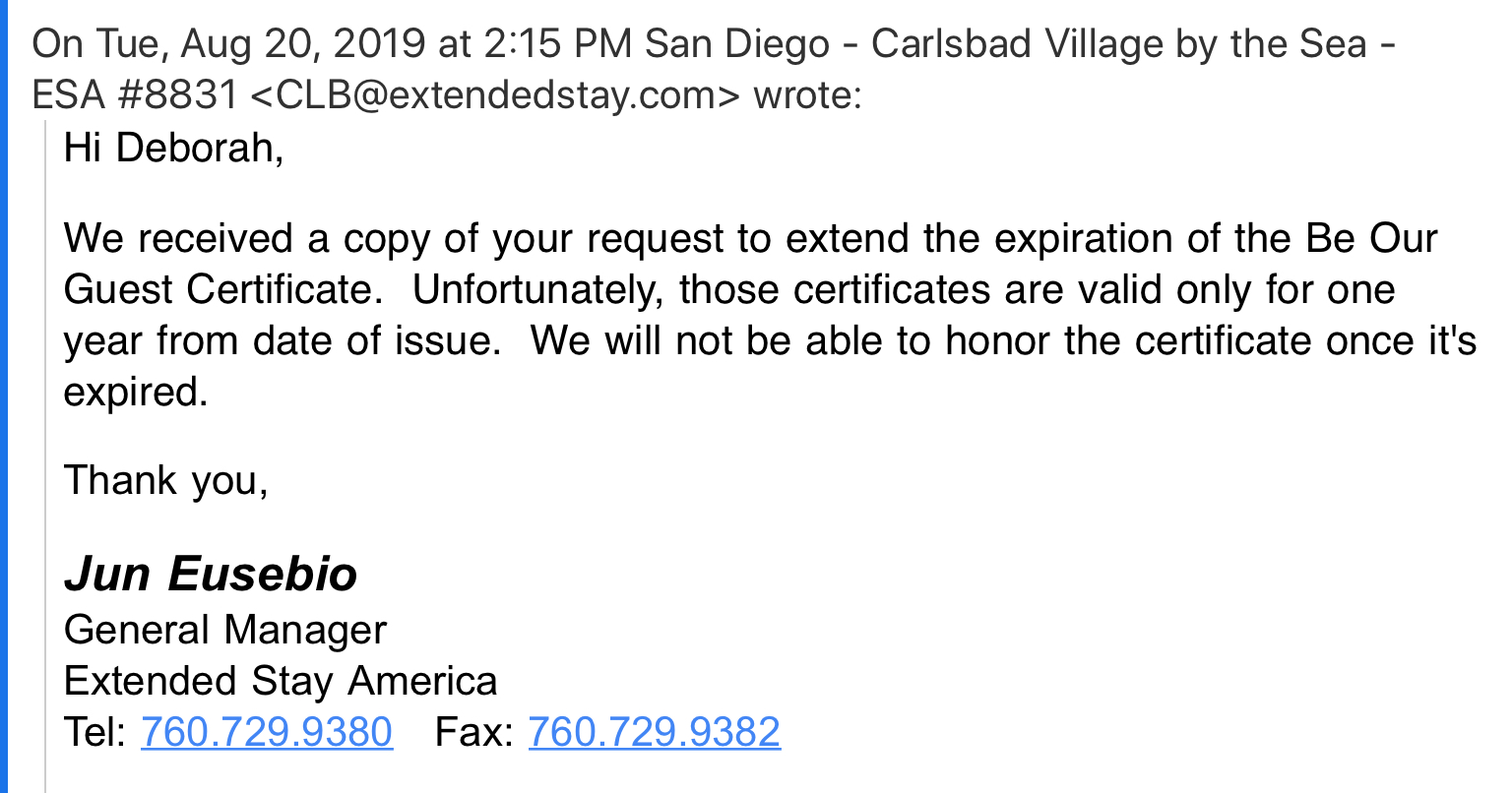The height and width of the screenshot is (793, 1512).
Task: Click the Extended Stay America signature line
Action: [281, 681]
